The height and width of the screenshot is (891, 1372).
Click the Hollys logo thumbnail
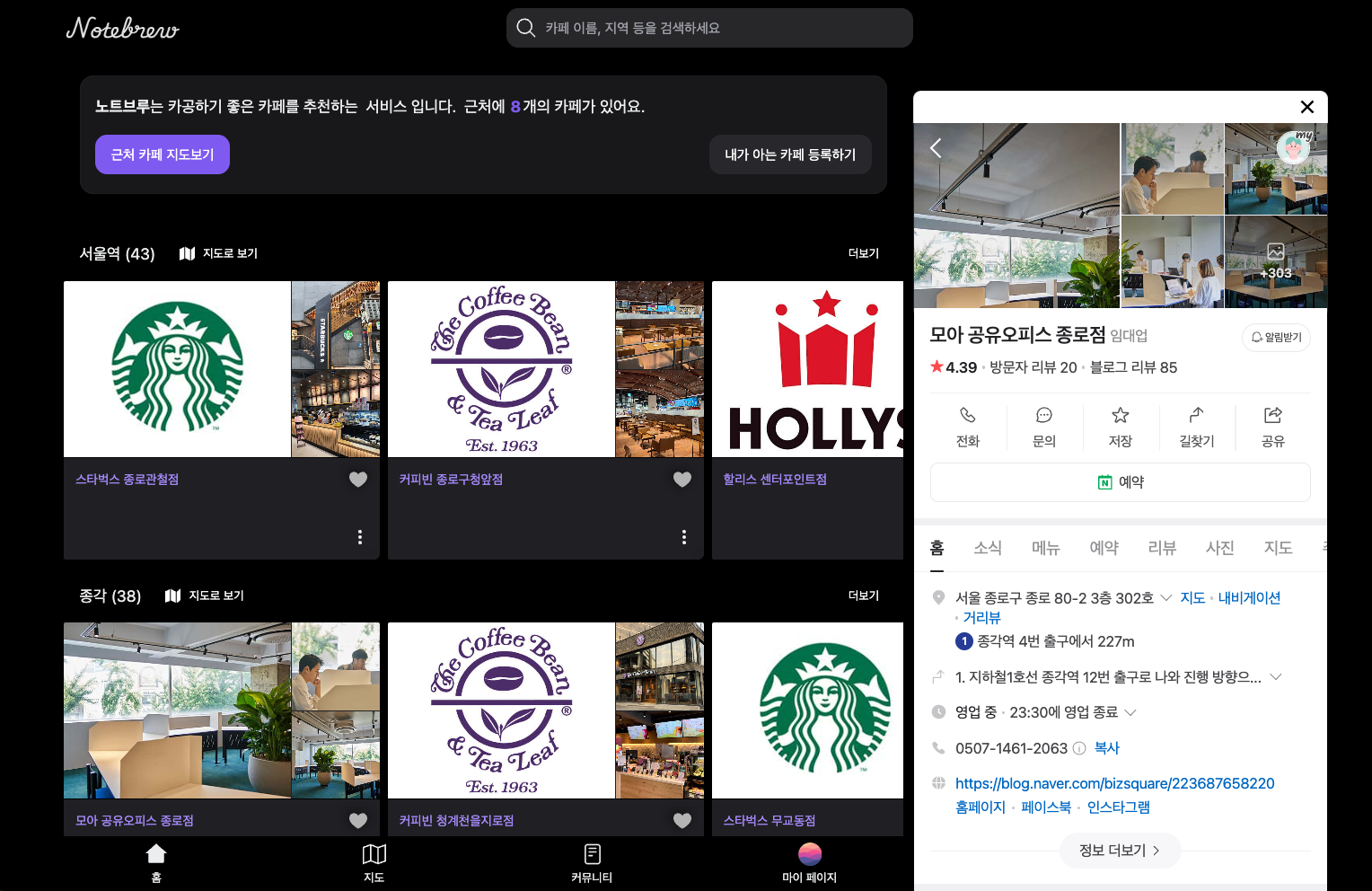[808, 369]
